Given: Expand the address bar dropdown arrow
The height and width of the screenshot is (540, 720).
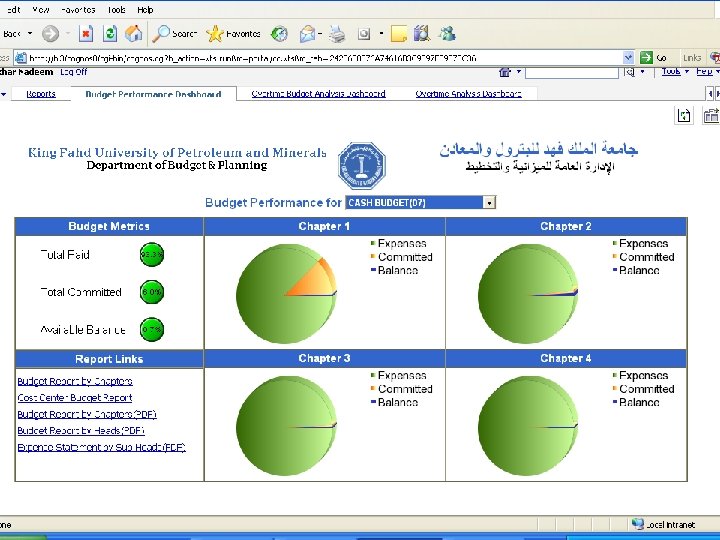Looking at the screenshot, I should [x=629, y=57].
